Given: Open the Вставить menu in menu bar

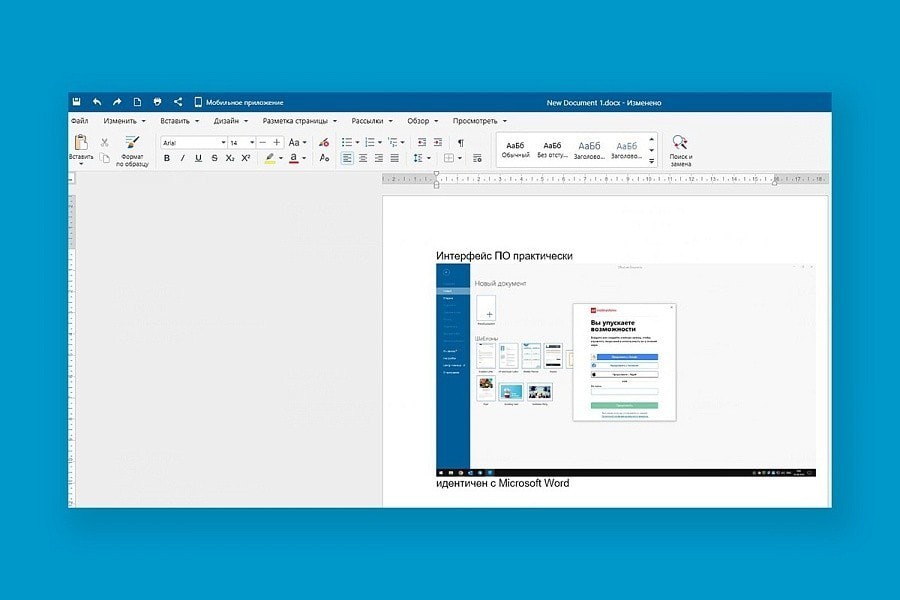Looking at the screenshot, I should [180, 121].
